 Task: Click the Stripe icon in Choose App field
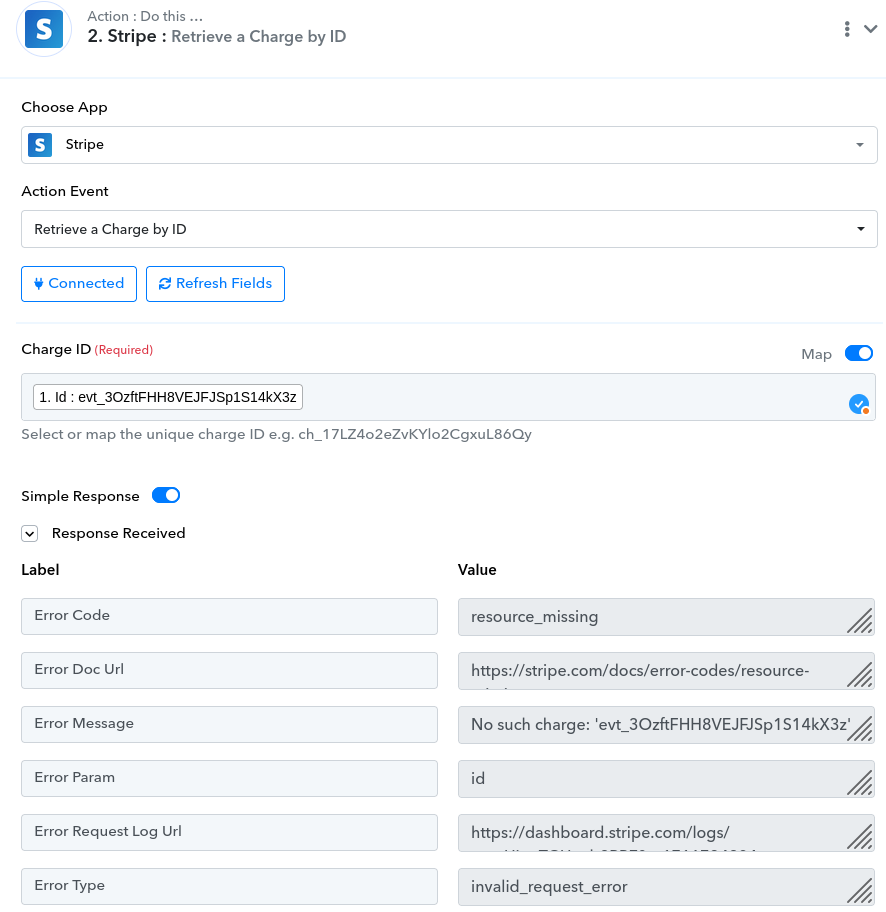coord(40,145)
